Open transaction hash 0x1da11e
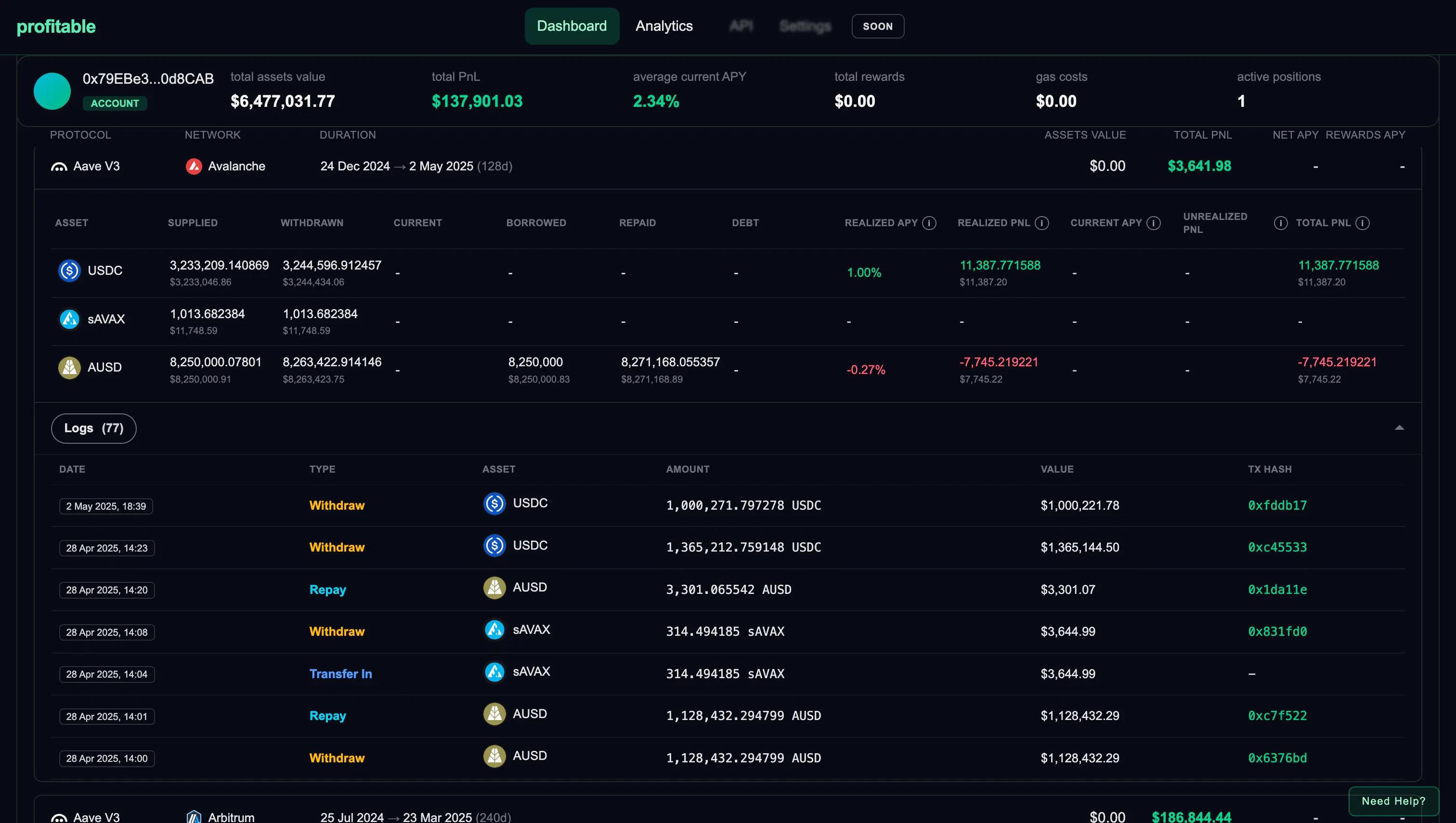The width and height of the screenshot is (1456, 823). click(x=1277, y=590)
